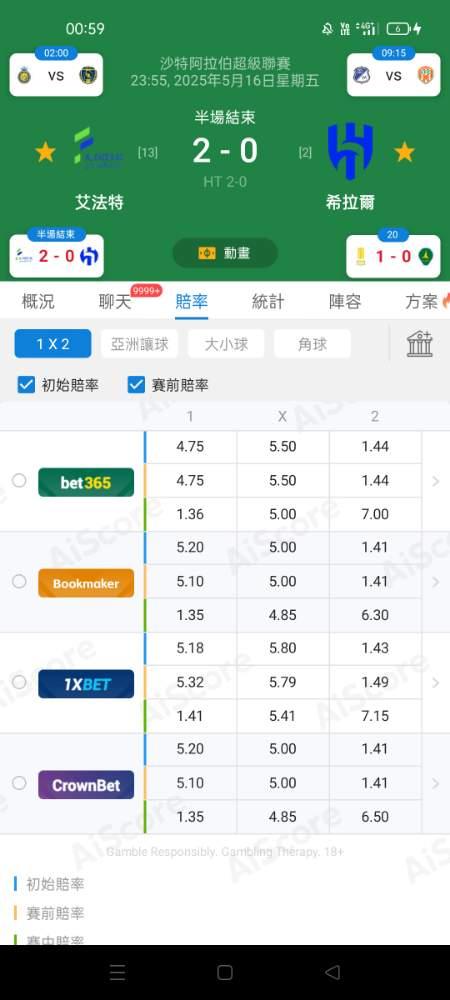Open the 02:00 upcoming match card

point(56,72)
